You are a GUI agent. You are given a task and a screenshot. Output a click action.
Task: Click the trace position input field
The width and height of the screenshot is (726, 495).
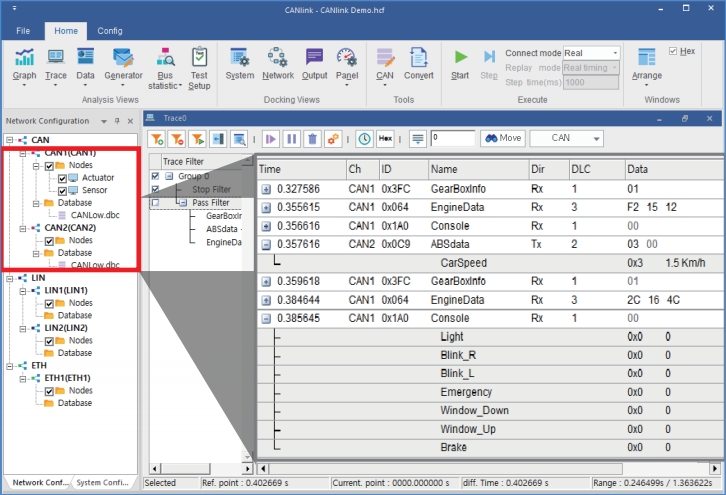[453, 138]
